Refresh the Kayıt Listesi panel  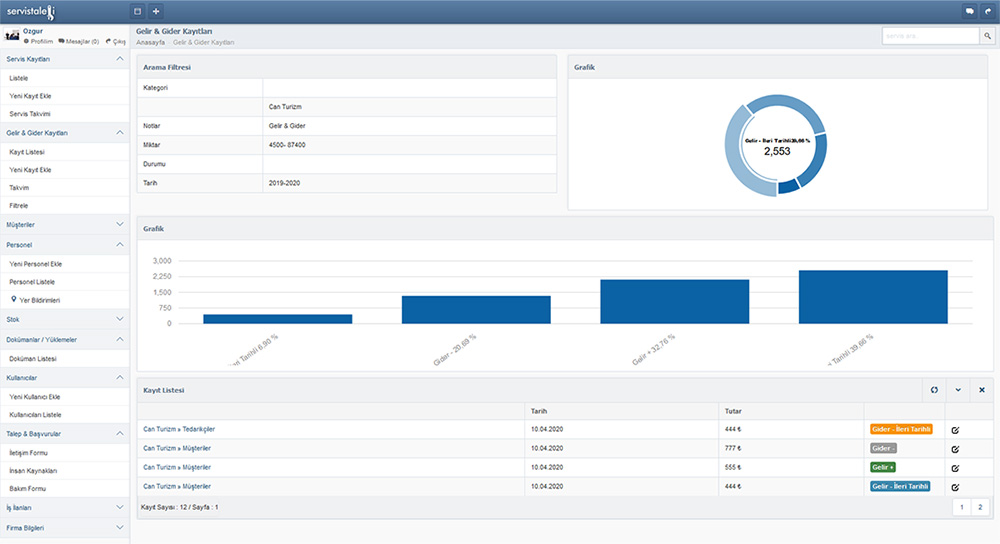(x=934, y=390)
